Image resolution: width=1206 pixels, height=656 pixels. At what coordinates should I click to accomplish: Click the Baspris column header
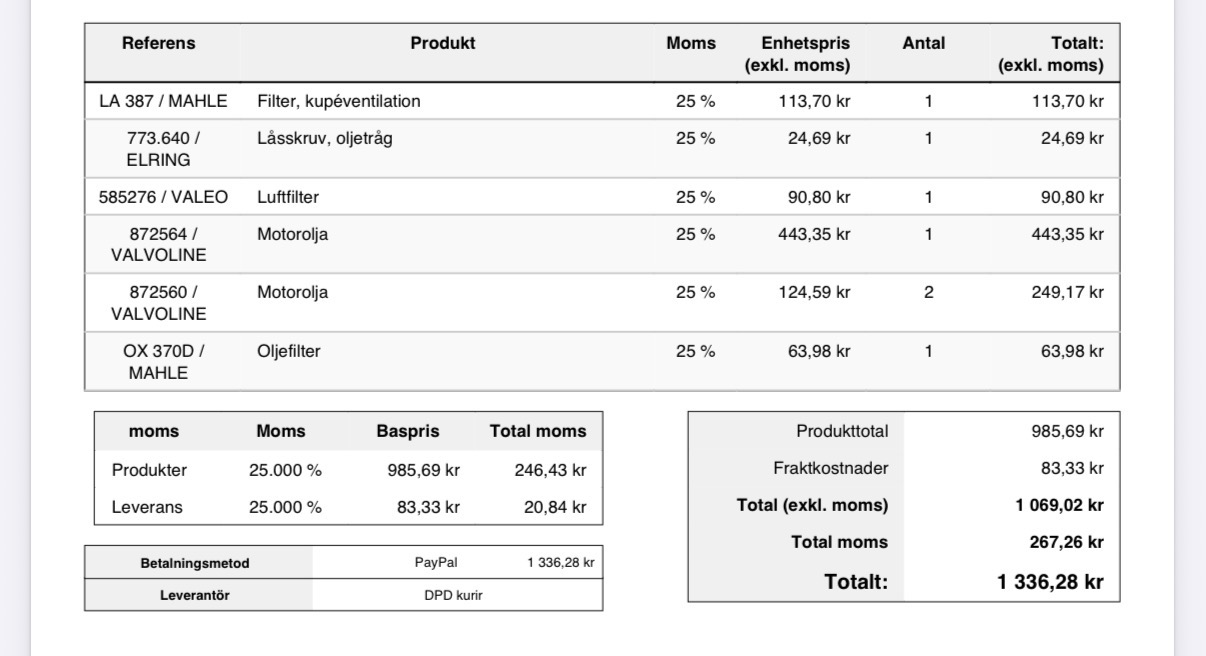tap(407, 432)
